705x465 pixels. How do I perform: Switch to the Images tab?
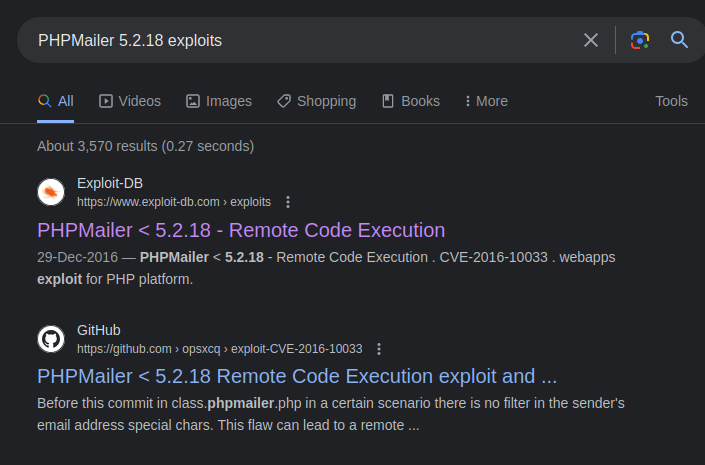point(218,101)
